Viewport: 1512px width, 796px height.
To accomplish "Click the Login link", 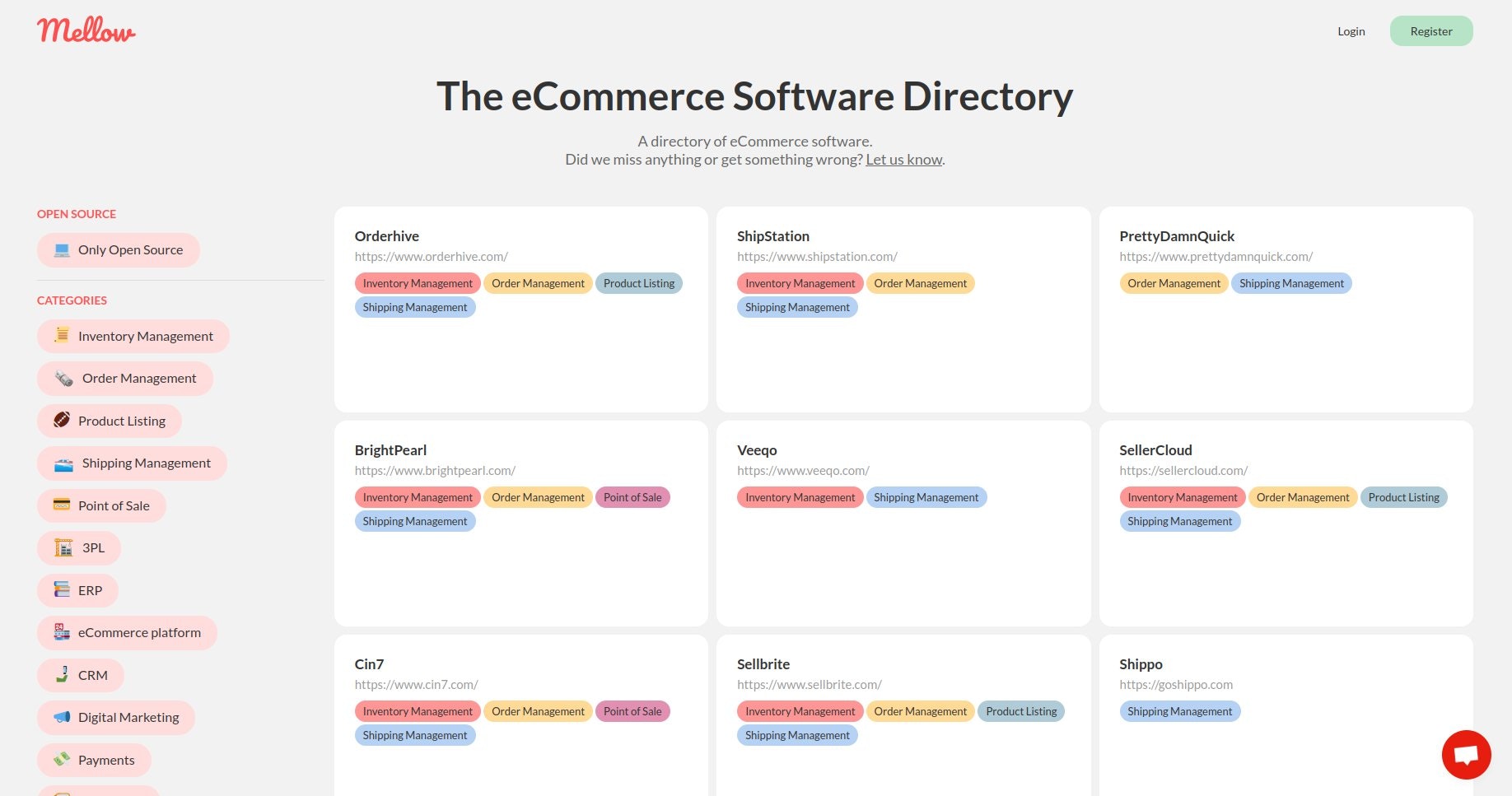I will click(x=1351, y=31).
